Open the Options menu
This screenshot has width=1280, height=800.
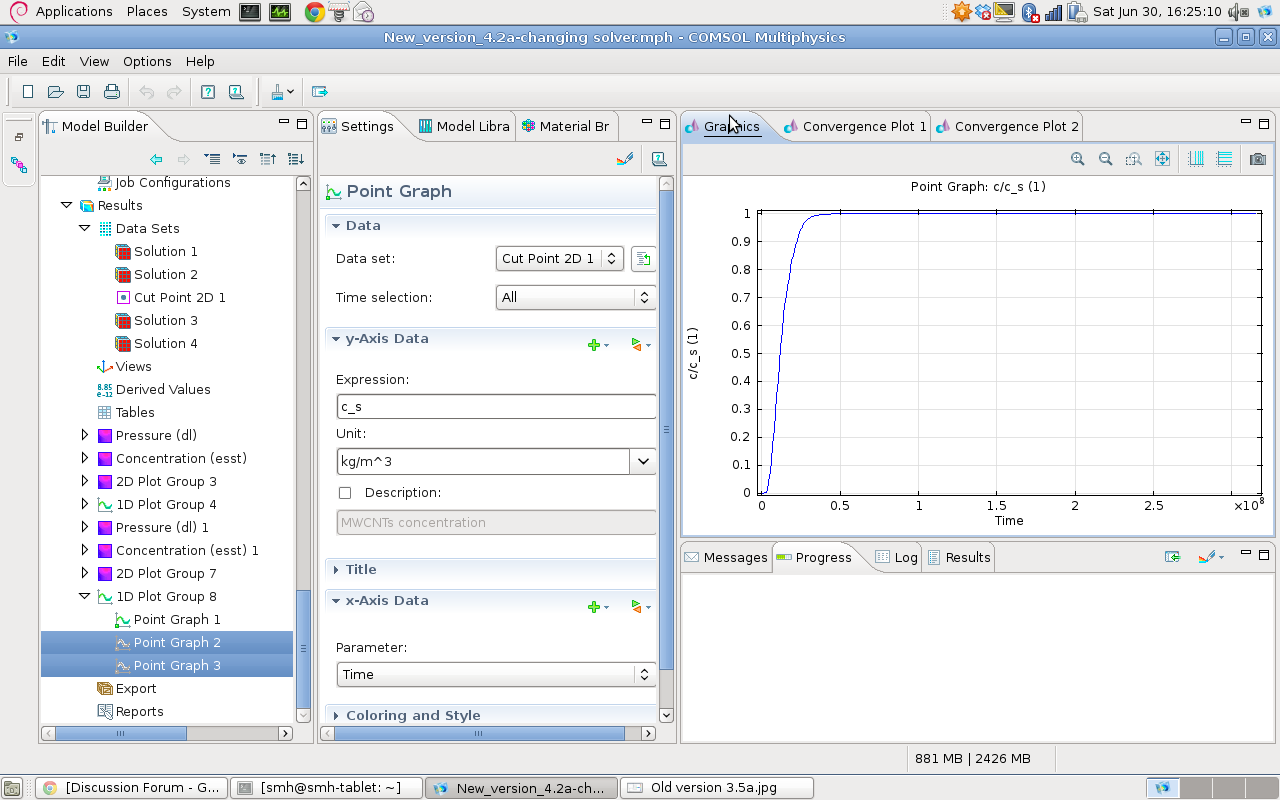[x=147, y=61]
